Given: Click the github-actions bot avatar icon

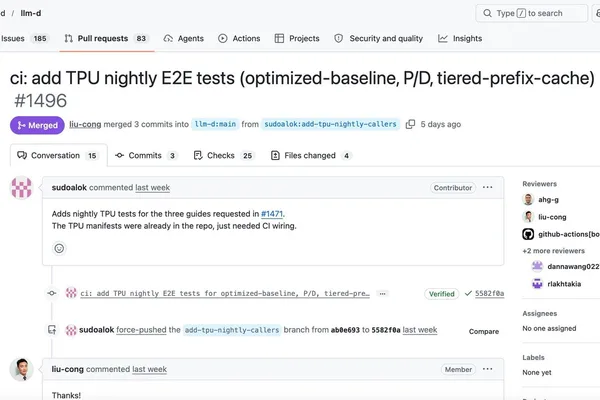Looking at the screenshot, I should [x=528, y=234].
